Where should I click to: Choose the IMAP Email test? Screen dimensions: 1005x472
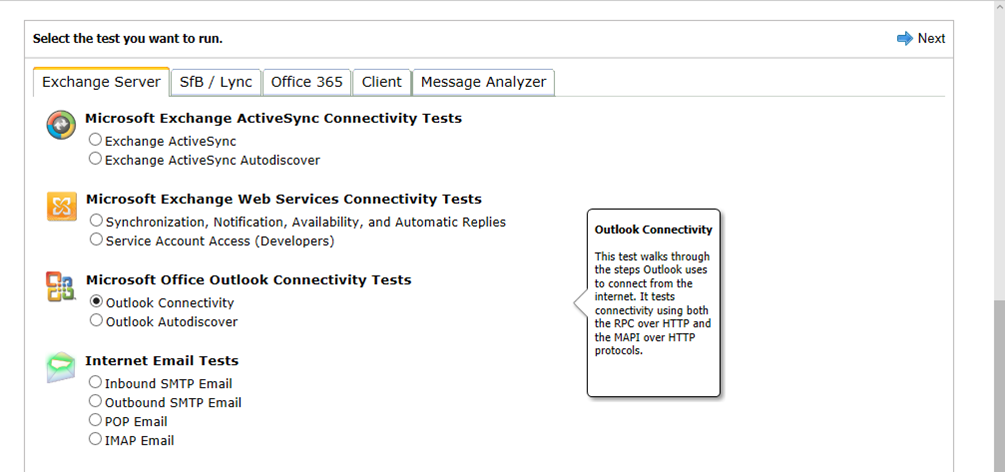pyautogui.click(x=96, y=439)
